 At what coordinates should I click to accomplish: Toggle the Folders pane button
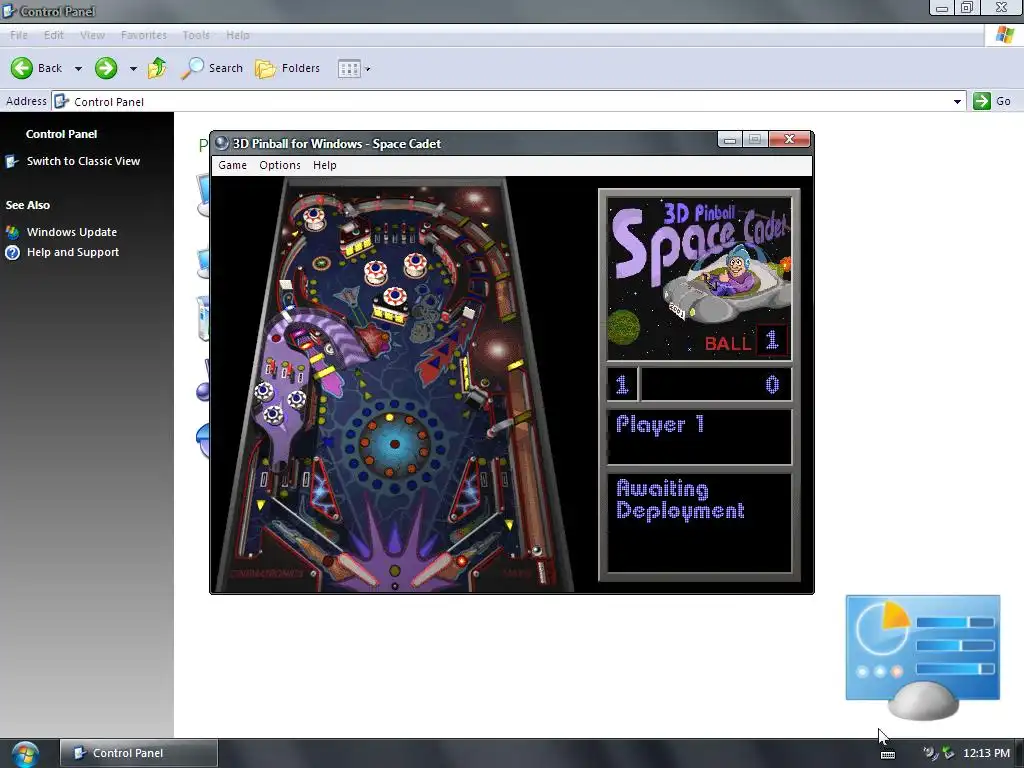tap(287, 68)
